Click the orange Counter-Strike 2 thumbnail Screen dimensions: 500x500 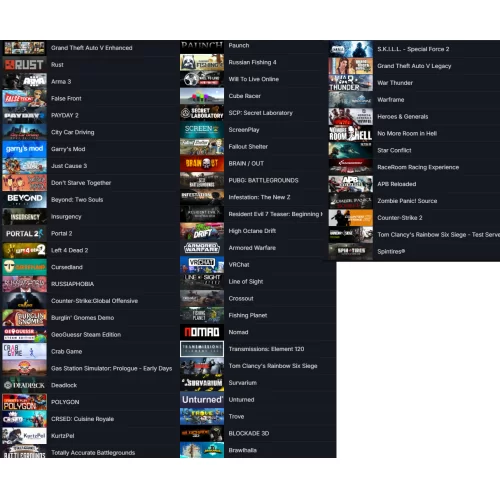coord(351,218)
